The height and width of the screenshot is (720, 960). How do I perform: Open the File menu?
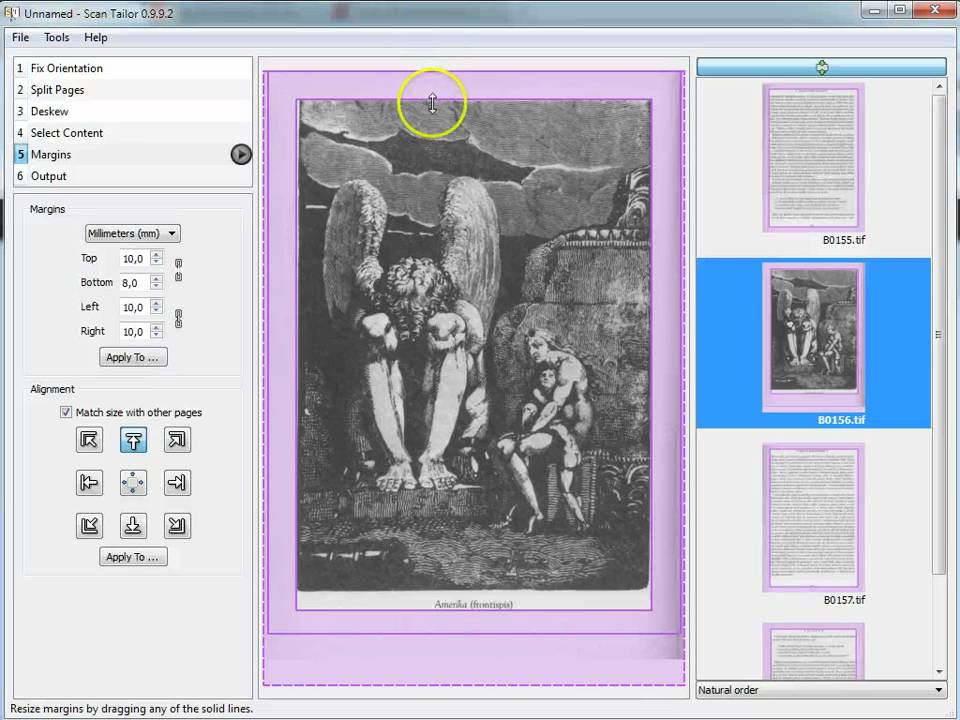point(20,37)
